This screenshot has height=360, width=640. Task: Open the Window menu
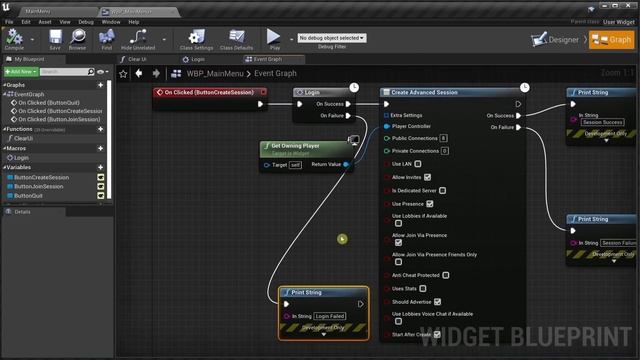coord(111,22)
